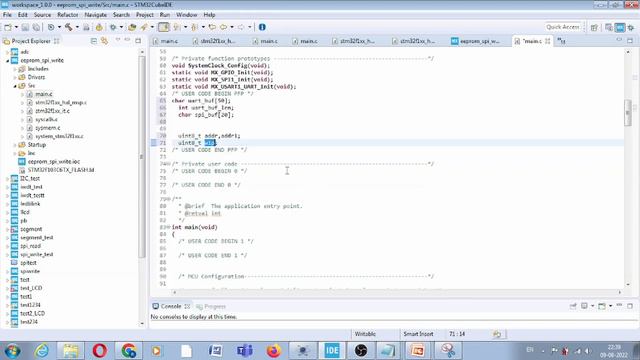Image resolution: width=640 pixels, height=360 pixels.
Task: Click the STM32CubeIDE taskbar icon
Action: coord(331,351)
